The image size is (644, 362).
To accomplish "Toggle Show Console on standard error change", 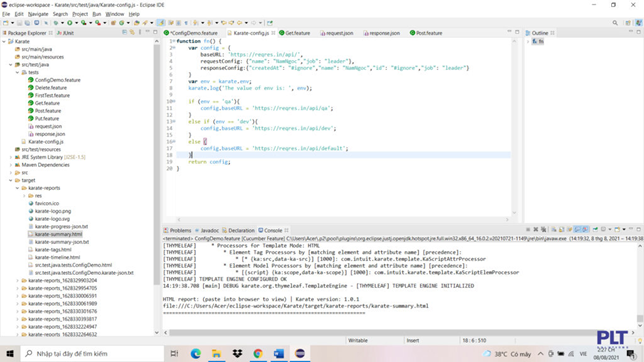I will (x=585, y=229).
